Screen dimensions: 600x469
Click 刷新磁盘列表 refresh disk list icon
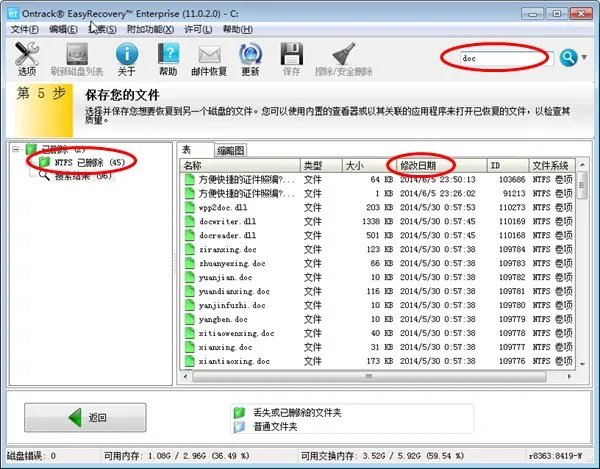77,59
